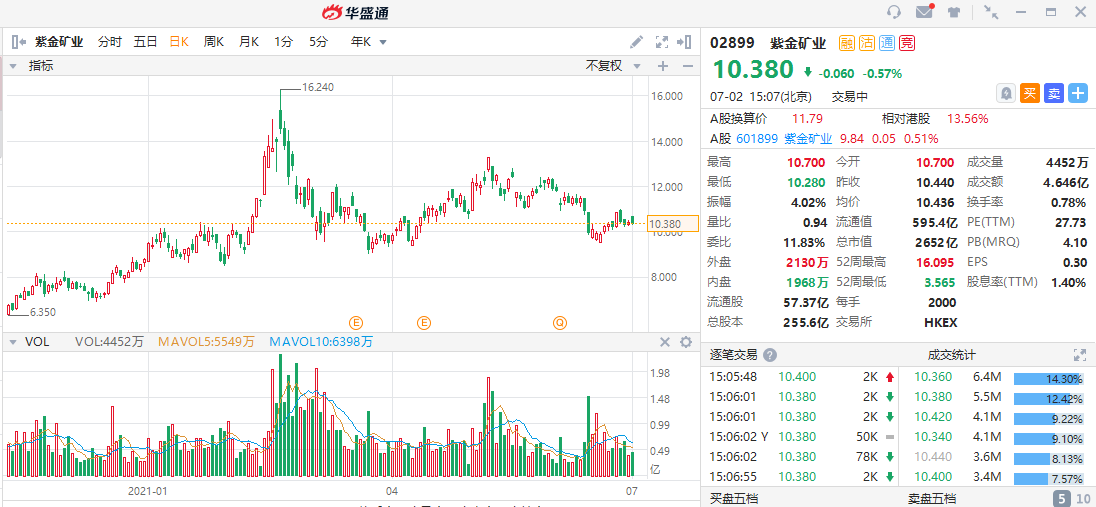Click the customer service headset icon
1096x507 pixels.
coord(894,12)
